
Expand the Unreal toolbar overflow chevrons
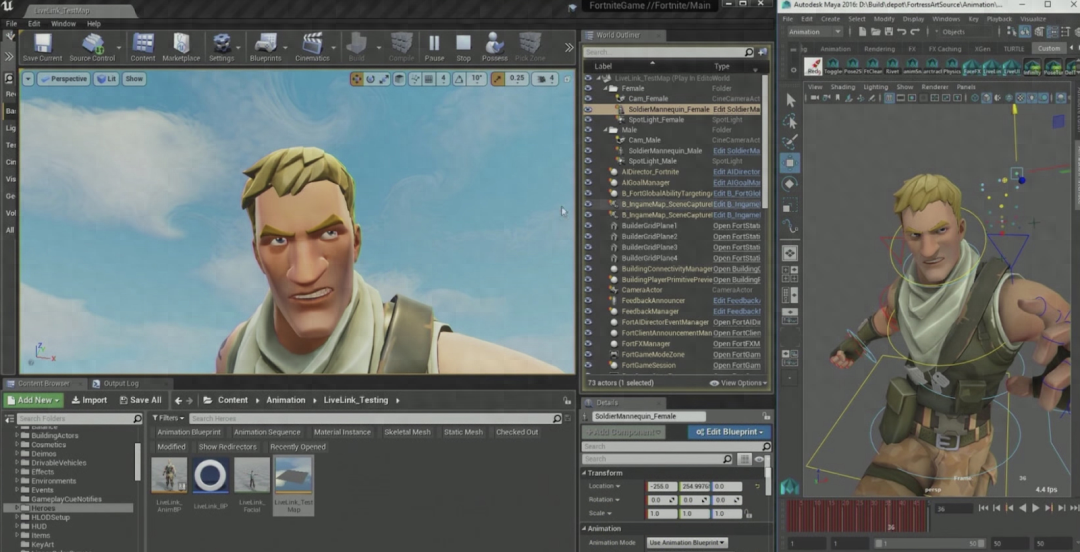tap(569, 48)
